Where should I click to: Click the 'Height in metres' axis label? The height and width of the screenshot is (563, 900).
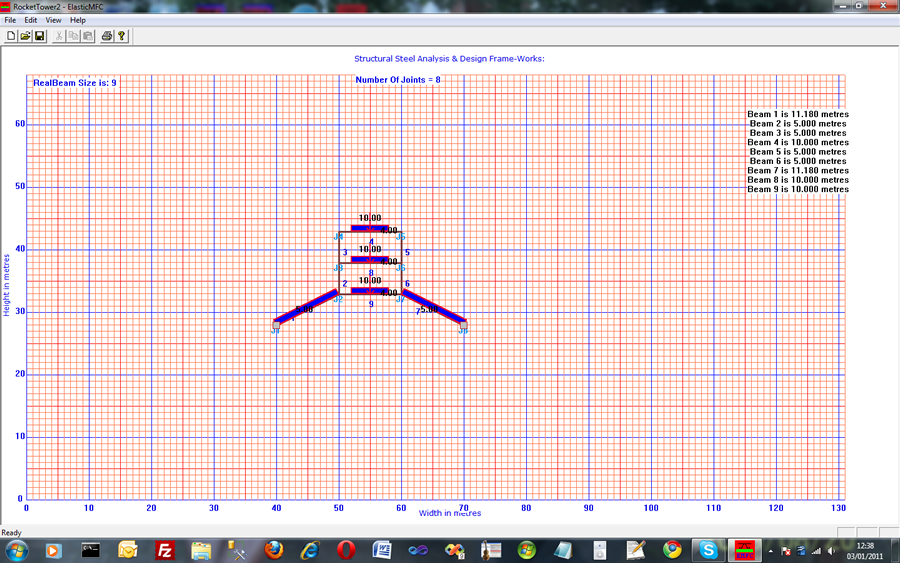(x=6, y=285)
